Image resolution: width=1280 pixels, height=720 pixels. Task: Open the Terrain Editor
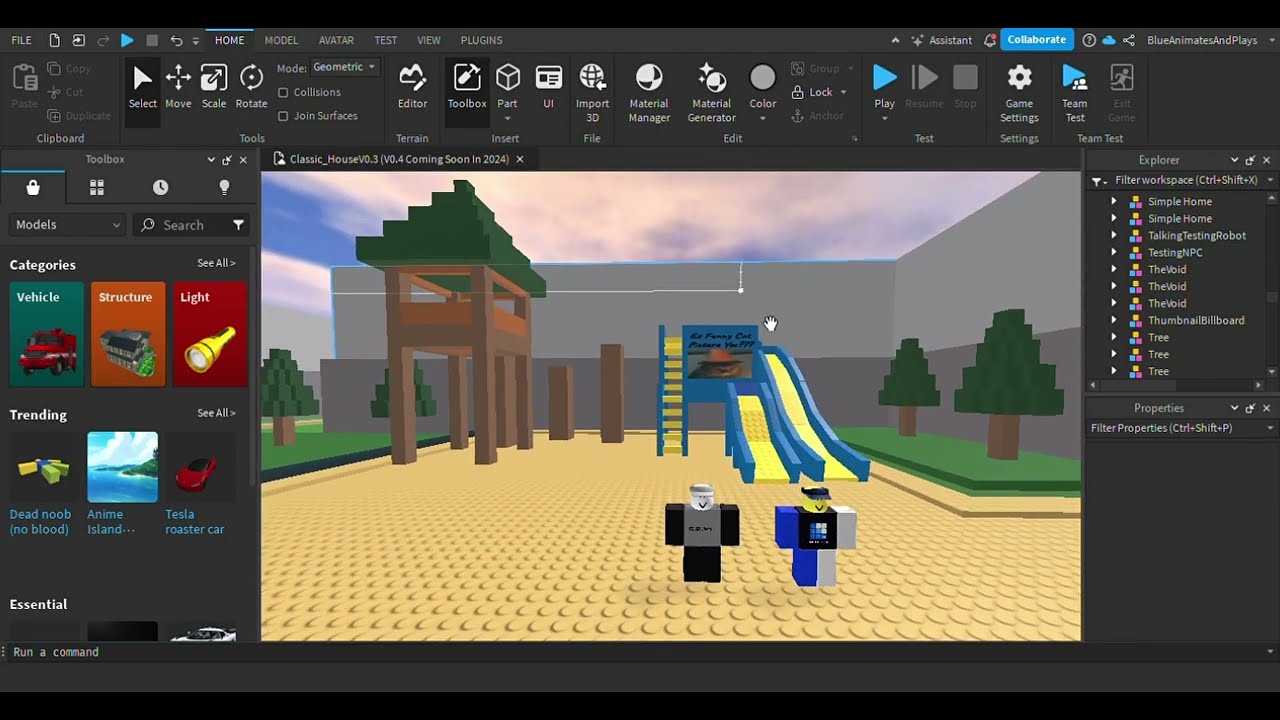coord(412,87)
